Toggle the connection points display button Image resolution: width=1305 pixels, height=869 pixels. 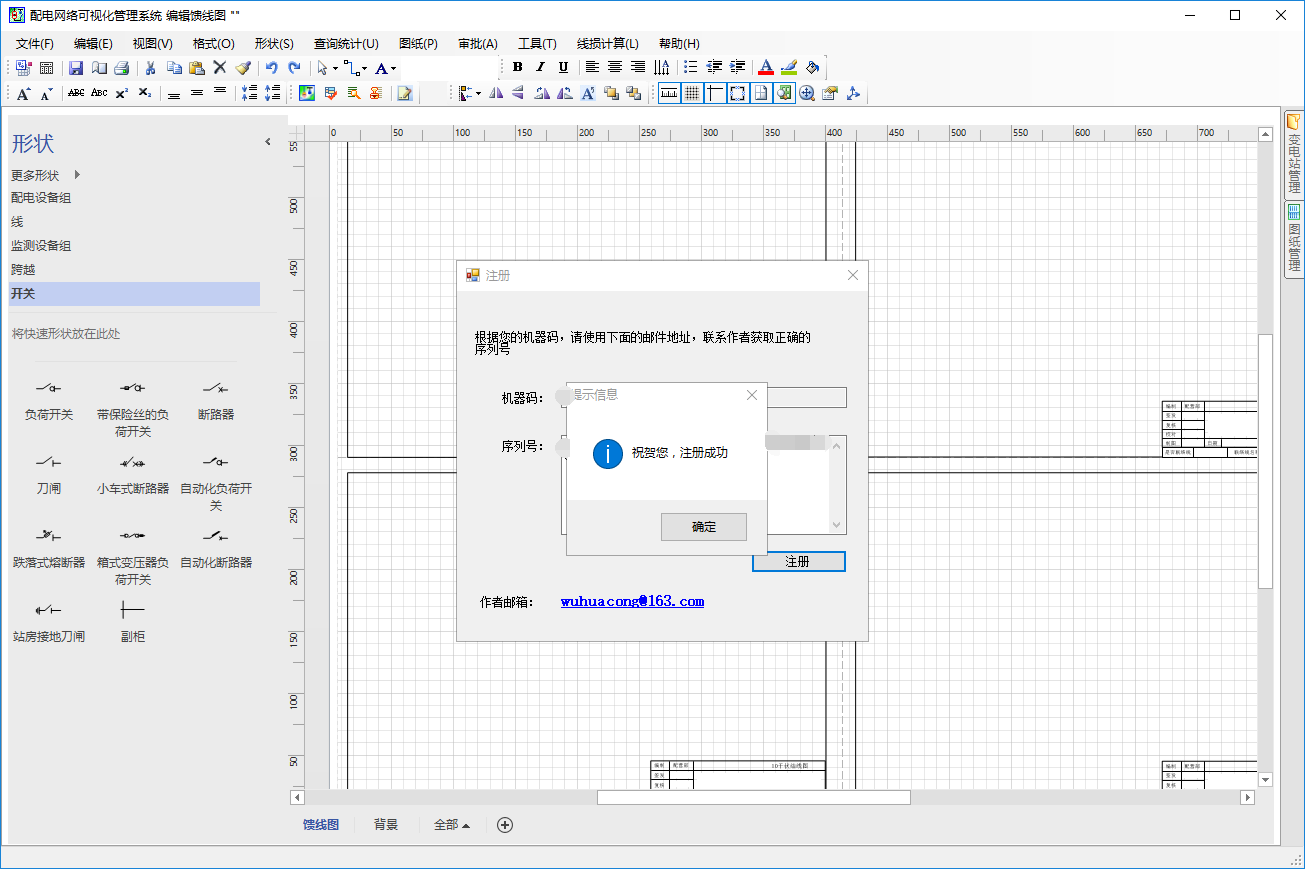(x=737, y=93)
